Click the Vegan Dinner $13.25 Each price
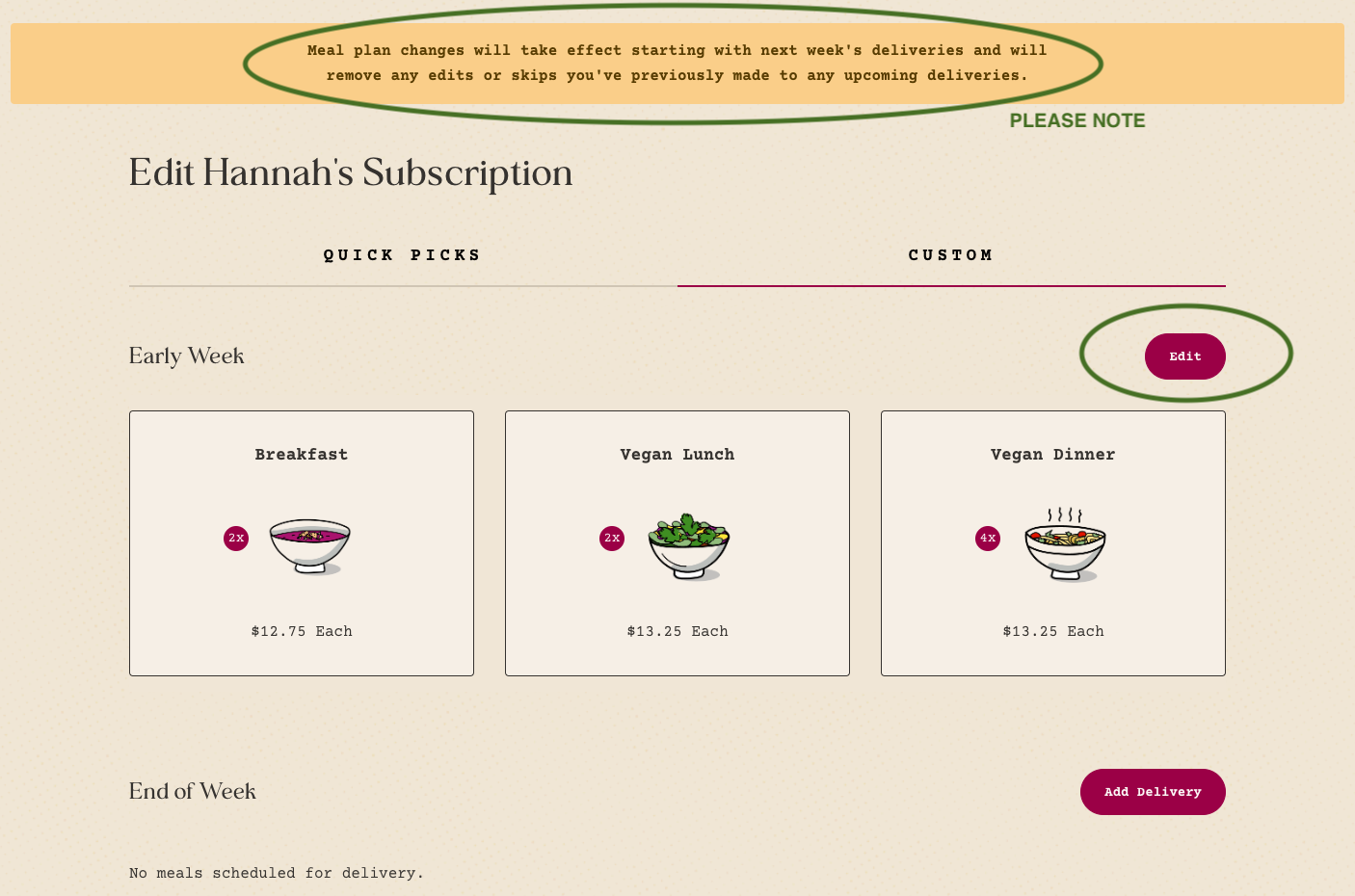The width and height of the screenshot is (1355, 896). 1053,632
